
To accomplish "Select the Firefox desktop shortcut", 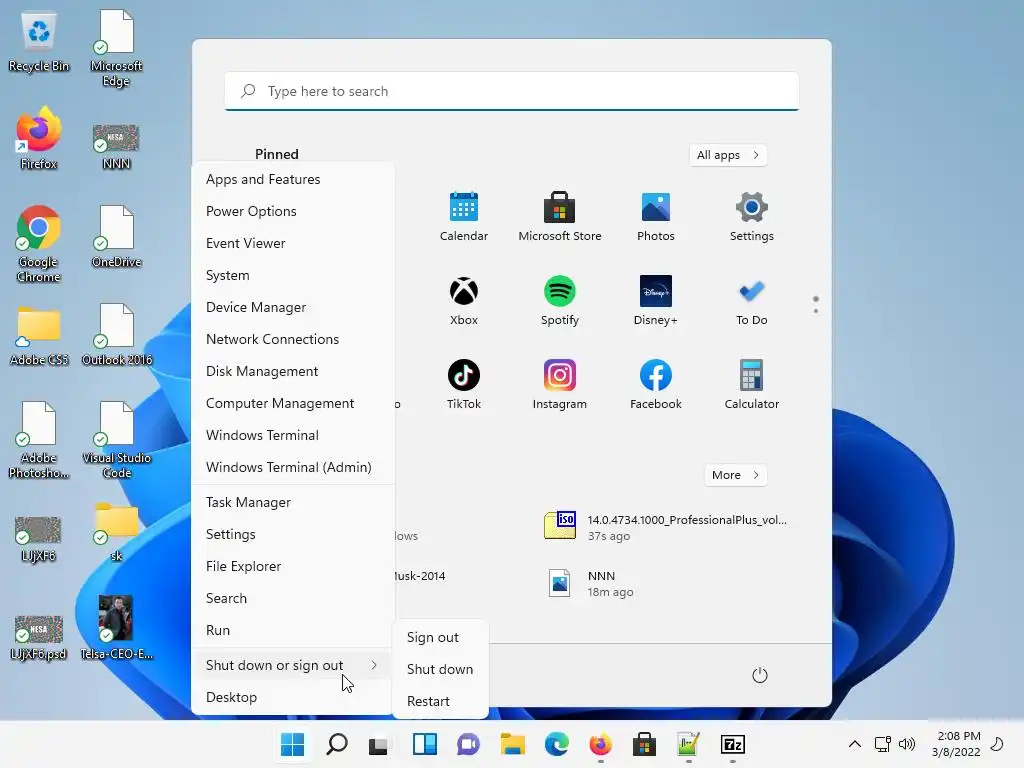I will pos(39,139).
